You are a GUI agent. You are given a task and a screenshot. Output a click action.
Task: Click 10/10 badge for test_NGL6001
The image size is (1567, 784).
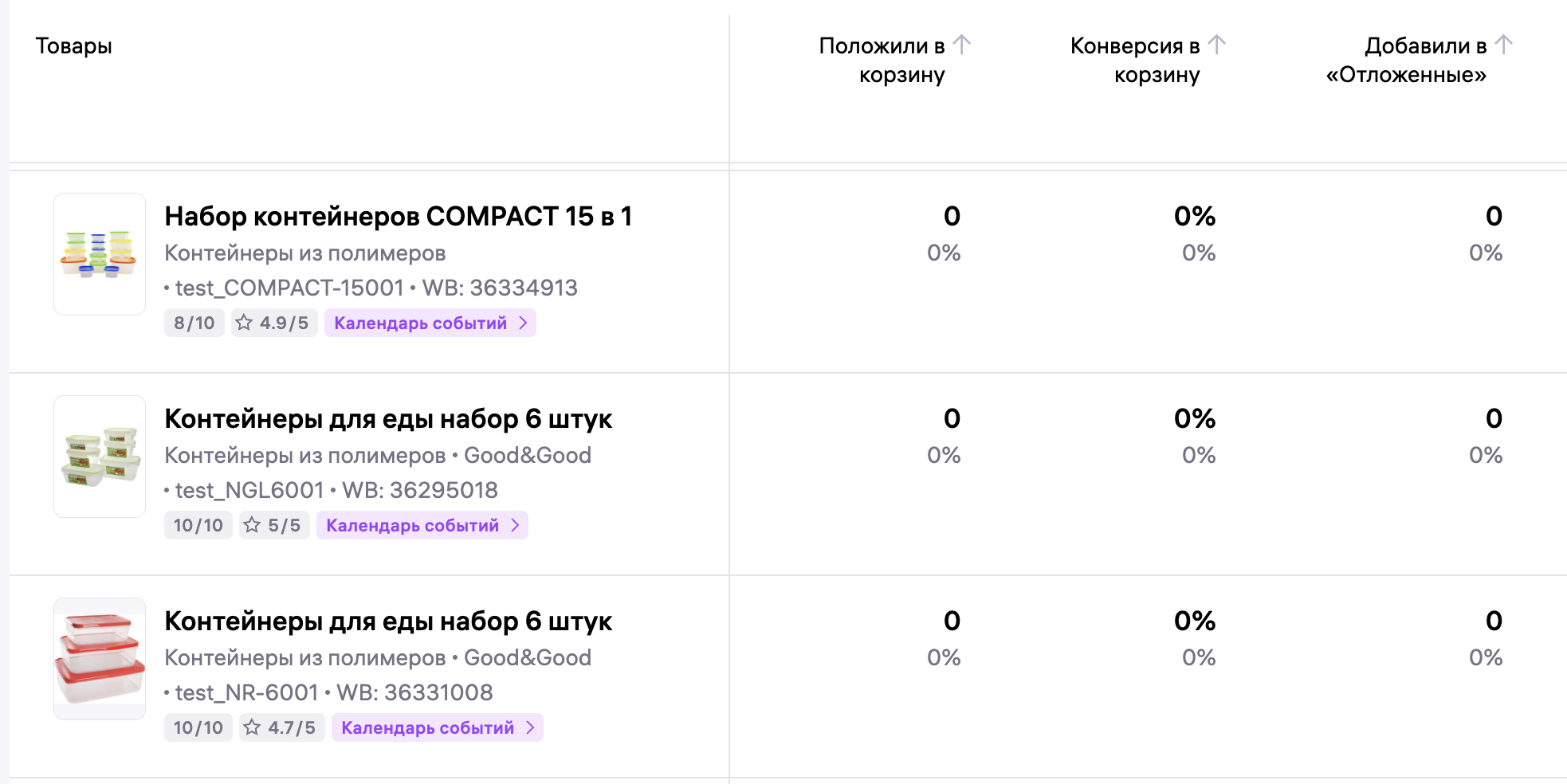coord(198,525)
